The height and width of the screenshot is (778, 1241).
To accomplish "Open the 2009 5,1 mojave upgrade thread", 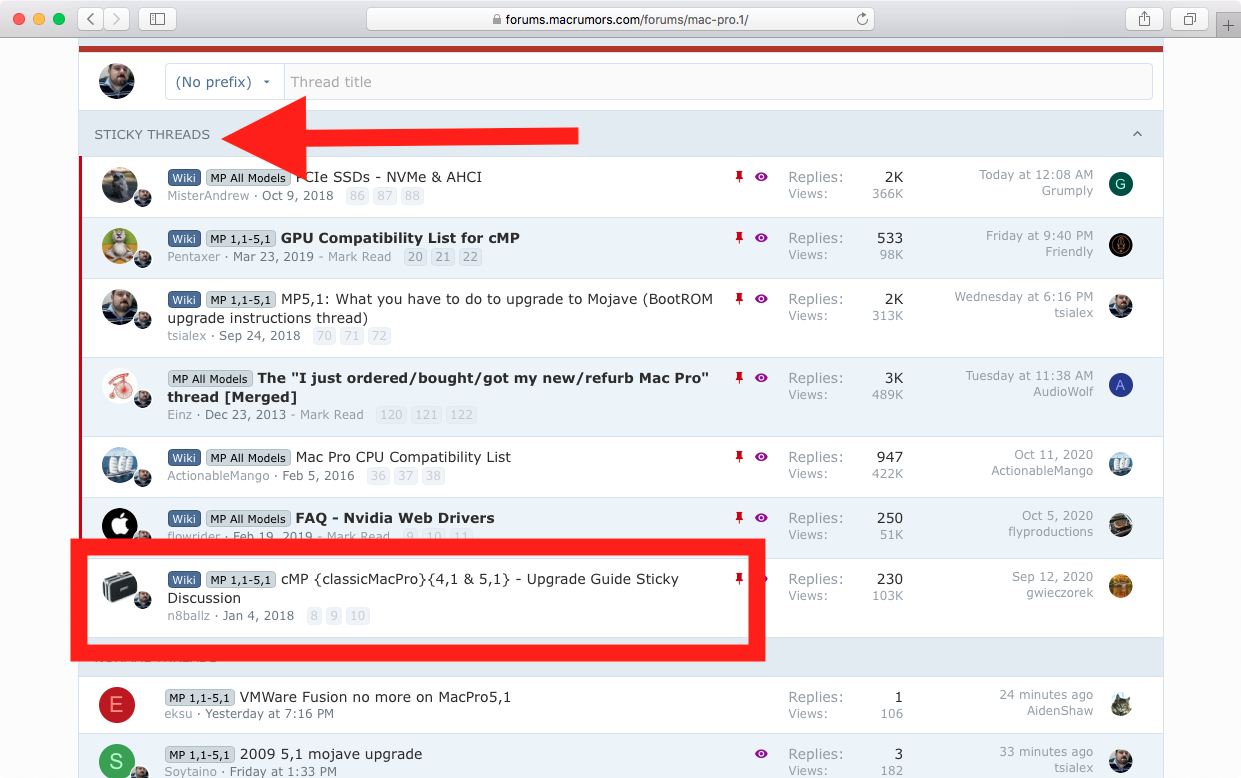I will pyautogui.click(x=331, y=754).
